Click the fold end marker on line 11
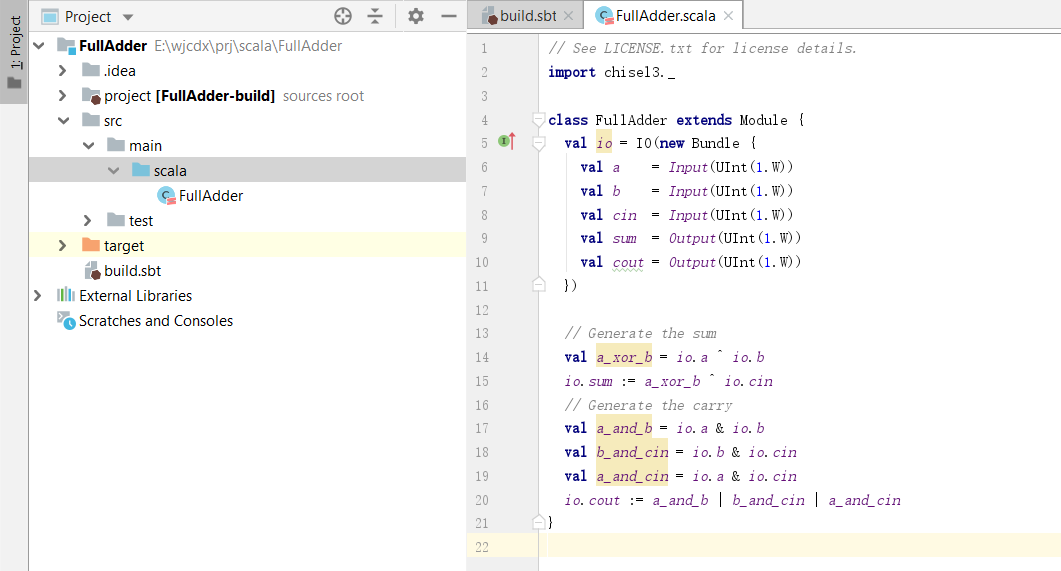 tap(539, 284)
